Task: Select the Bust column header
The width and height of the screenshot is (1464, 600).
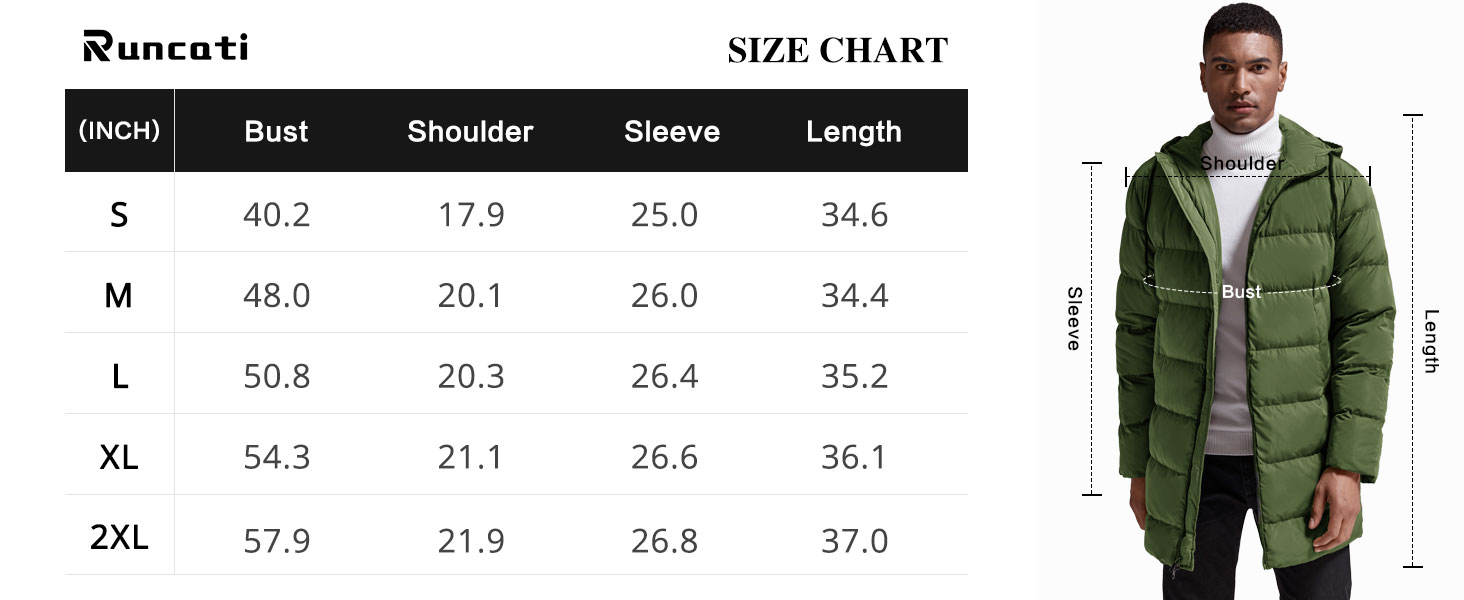Action: (x=276, y=132)
